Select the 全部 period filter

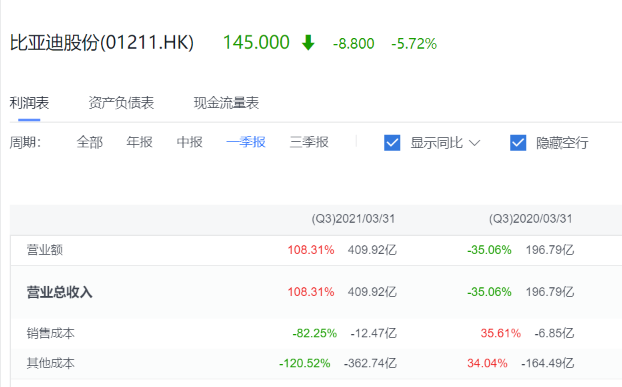click(90, 142)
